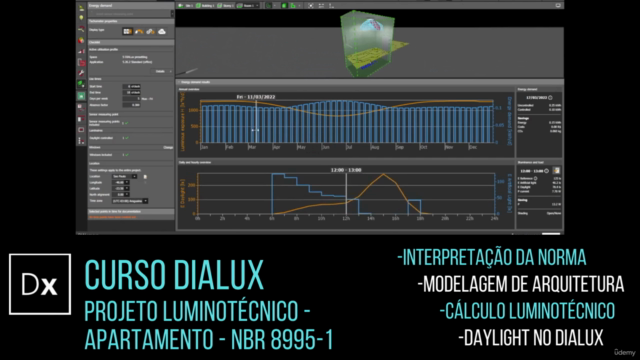The height and width of the screenshot is (360, 640).
Task: Select Building 1 in the navigation bar
Action: pyautogui.click(x=205, y=6)
